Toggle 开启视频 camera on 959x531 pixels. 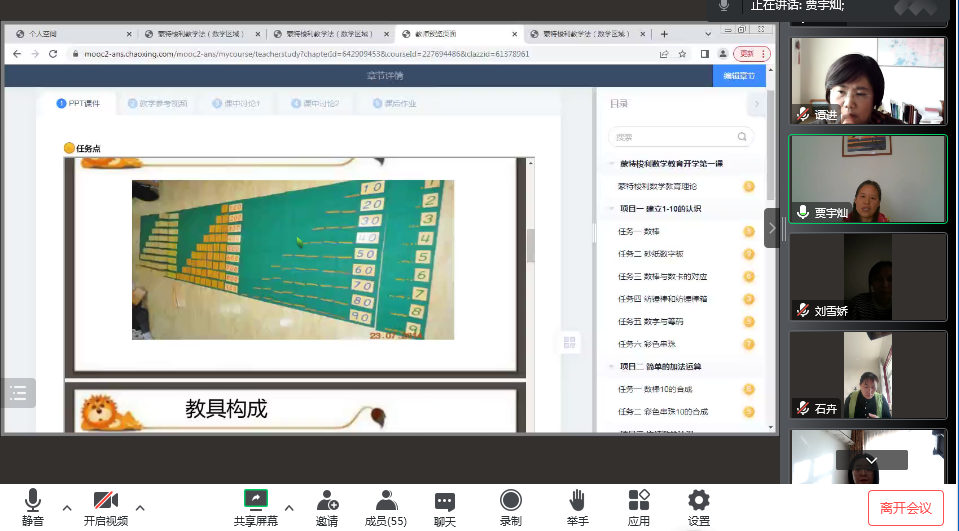coord(105,501)
